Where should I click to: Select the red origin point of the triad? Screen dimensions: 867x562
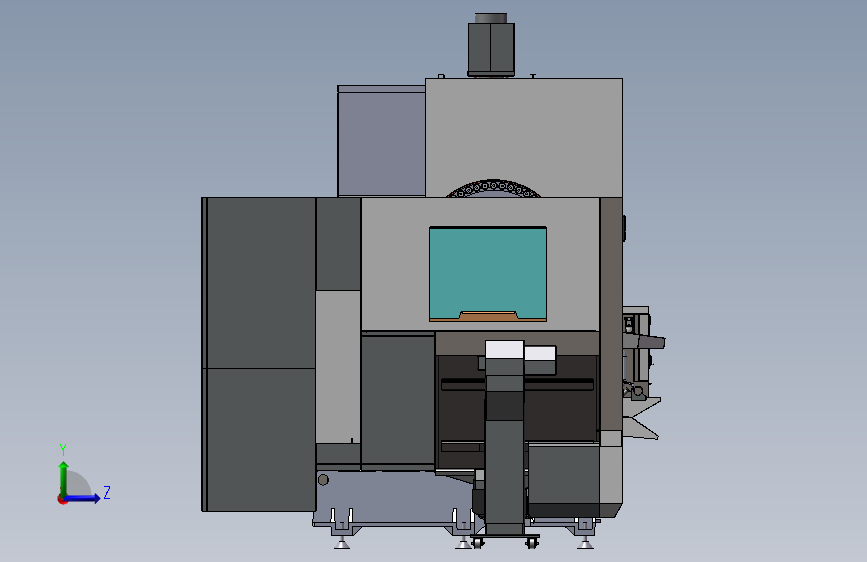[62, 499]
